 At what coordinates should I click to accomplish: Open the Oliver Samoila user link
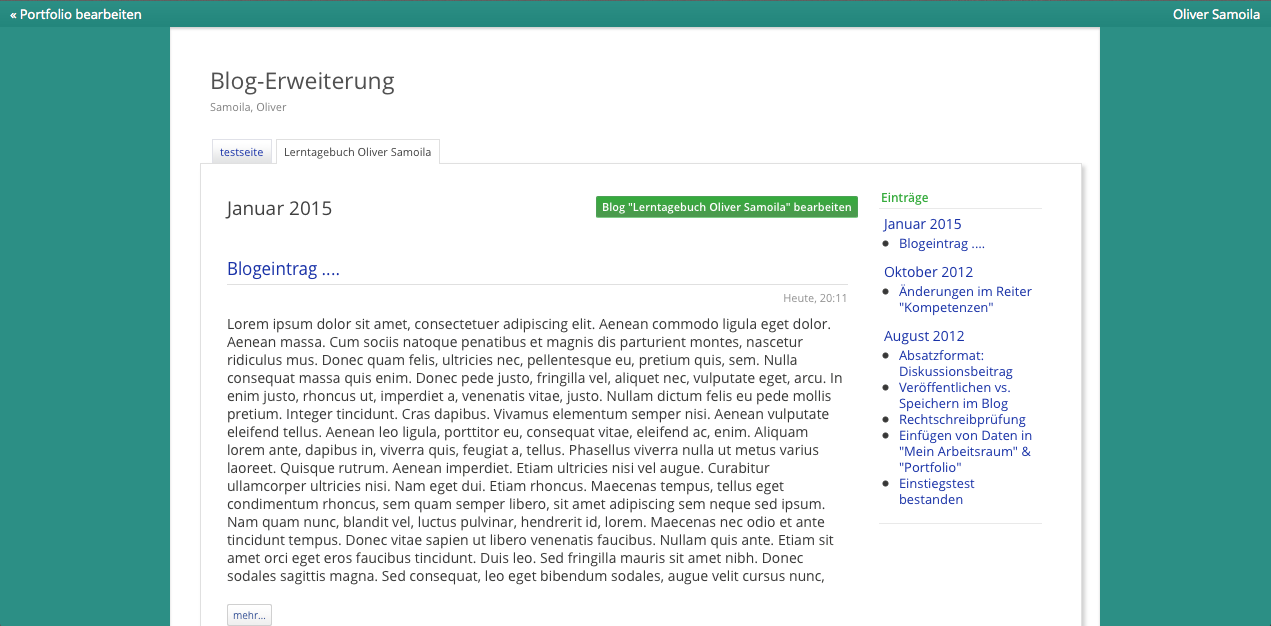point(1216,15)
